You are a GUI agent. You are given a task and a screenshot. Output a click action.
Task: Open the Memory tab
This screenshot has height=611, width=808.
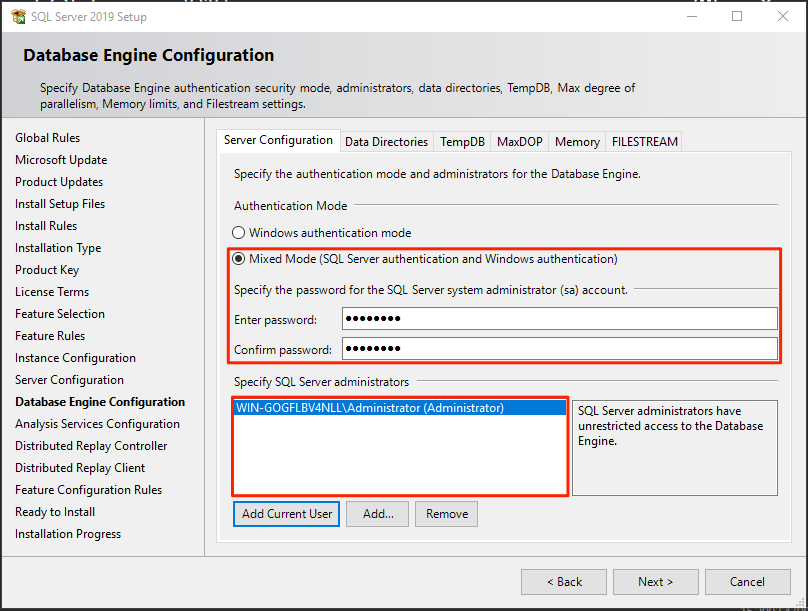point(576,141)
